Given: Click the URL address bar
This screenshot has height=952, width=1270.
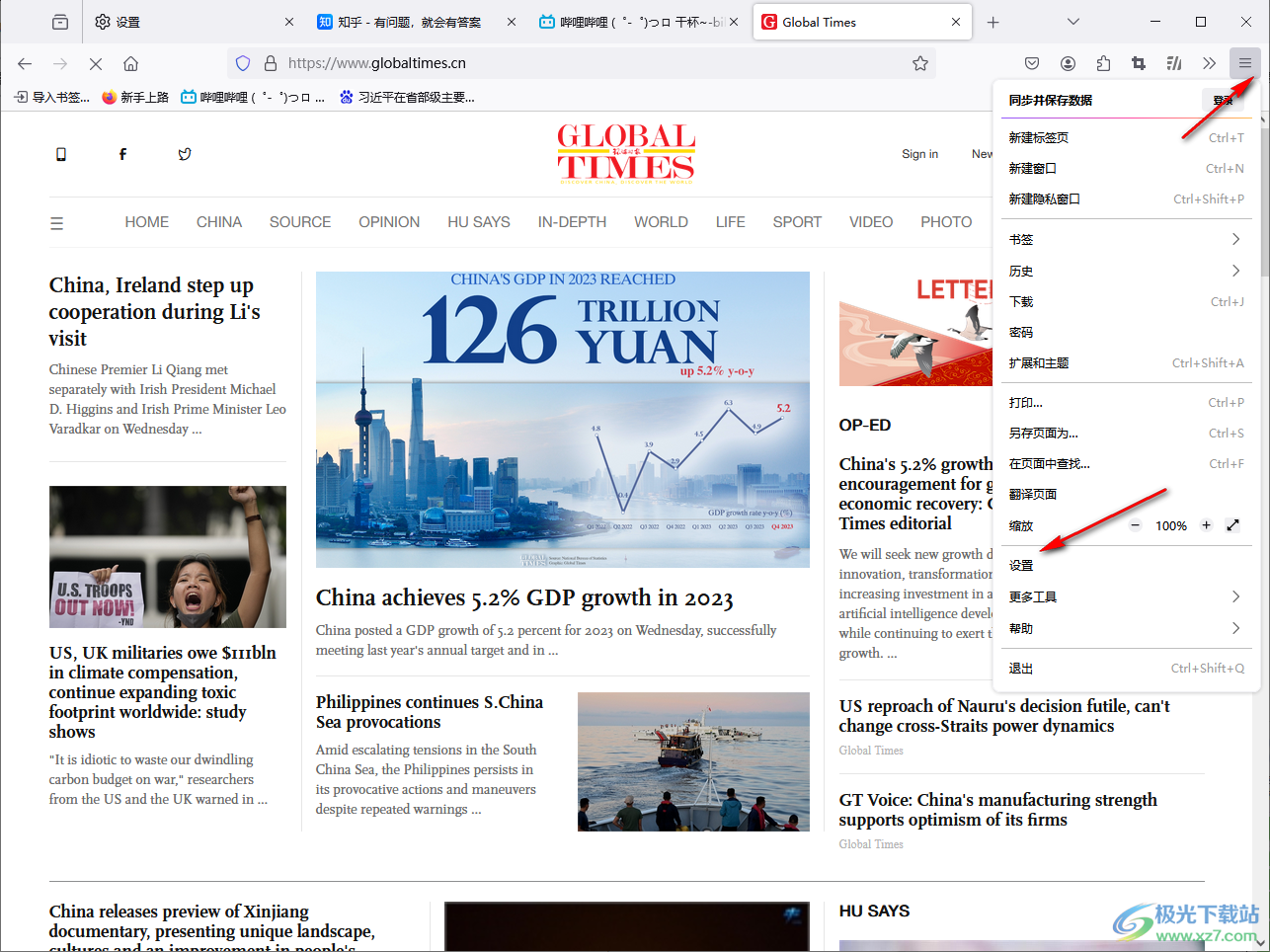Looking at the screenshot, I should [x=582, y=63].
